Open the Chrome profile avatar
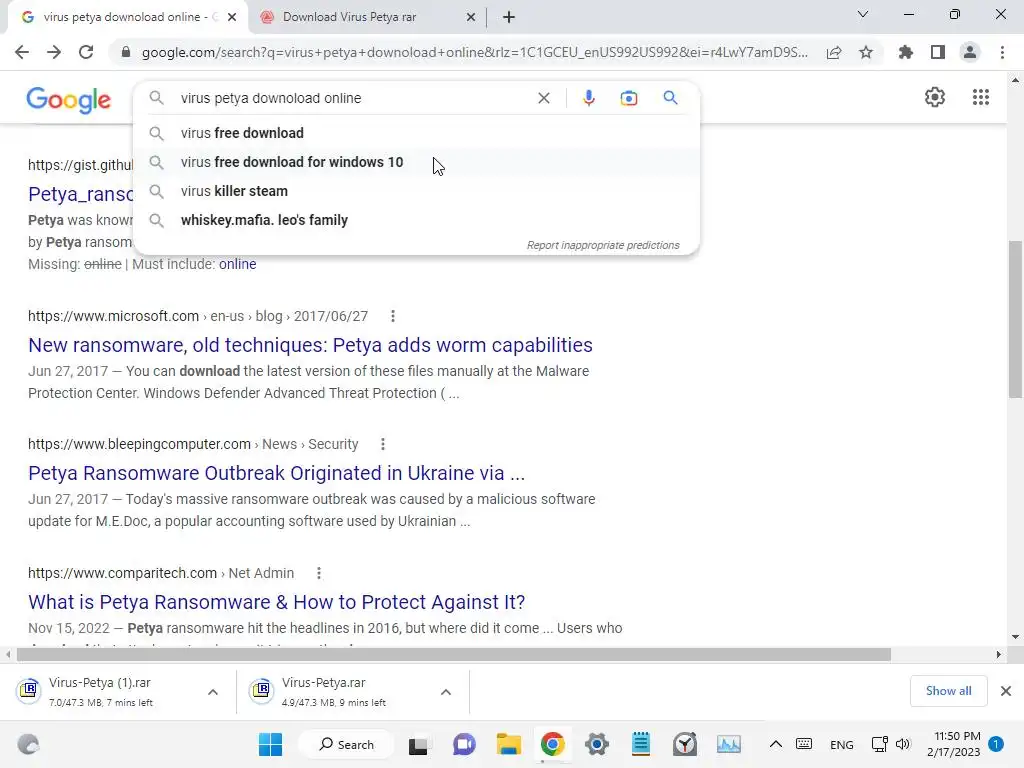Viewport: 1024px width, 768px height. pyautogui.click(x=970, y=52)
